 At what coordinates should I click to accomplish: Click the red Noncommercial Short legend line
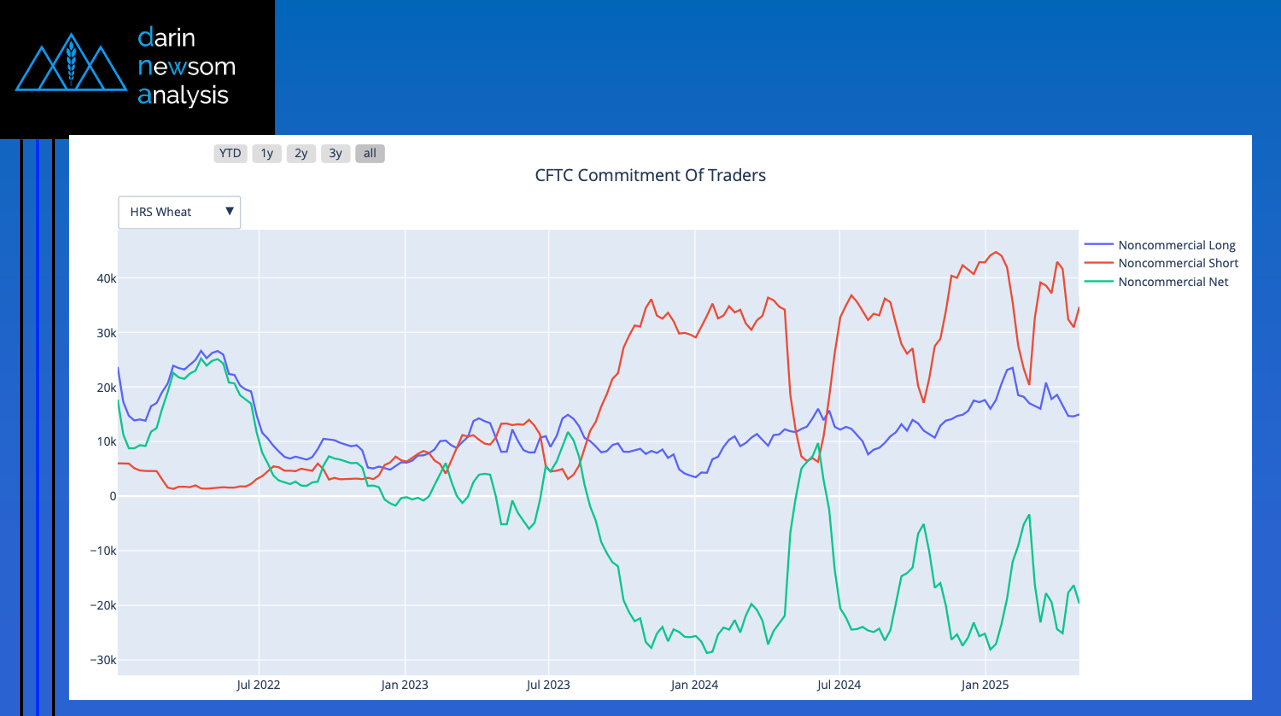[x=1099, y=263]
